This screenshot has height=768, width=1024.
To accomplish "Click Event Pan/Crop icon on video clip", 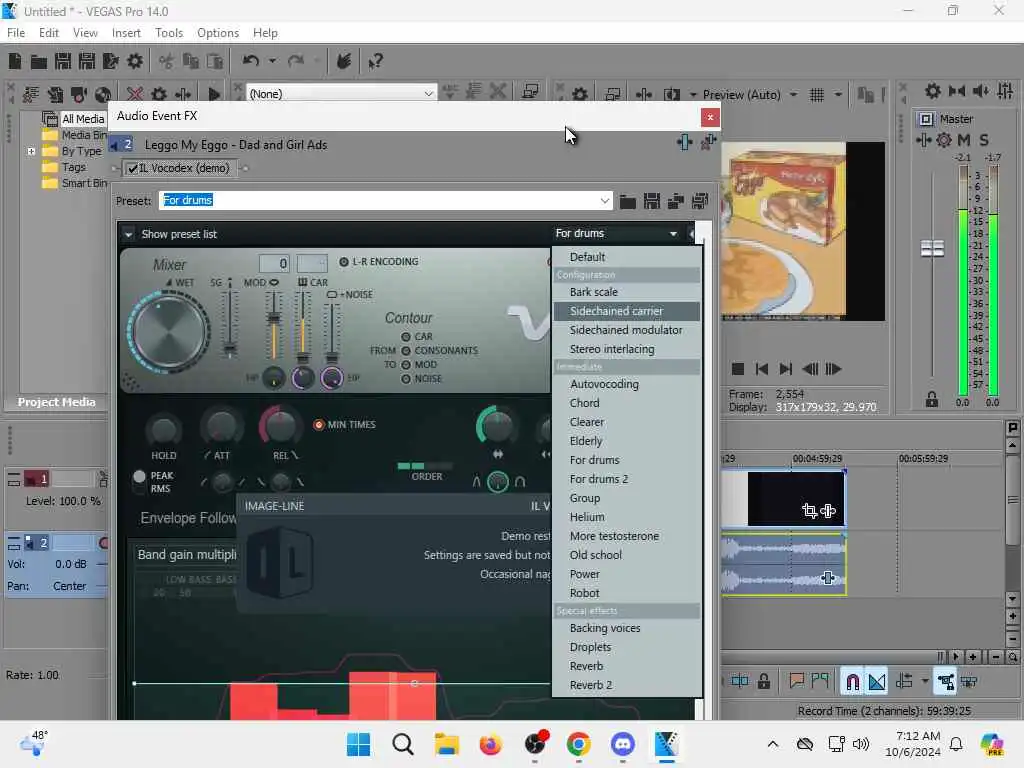I will [809, 511].
